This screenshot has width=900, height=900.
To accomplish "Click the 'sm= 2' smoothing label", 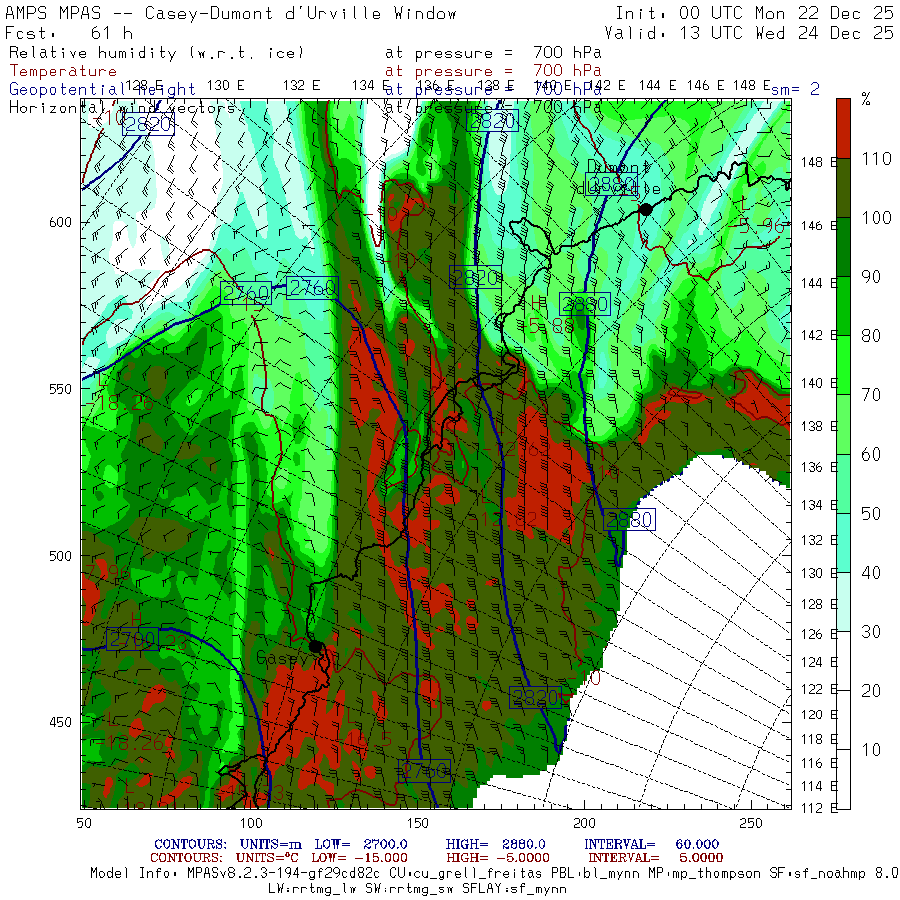I will [795, 89].
